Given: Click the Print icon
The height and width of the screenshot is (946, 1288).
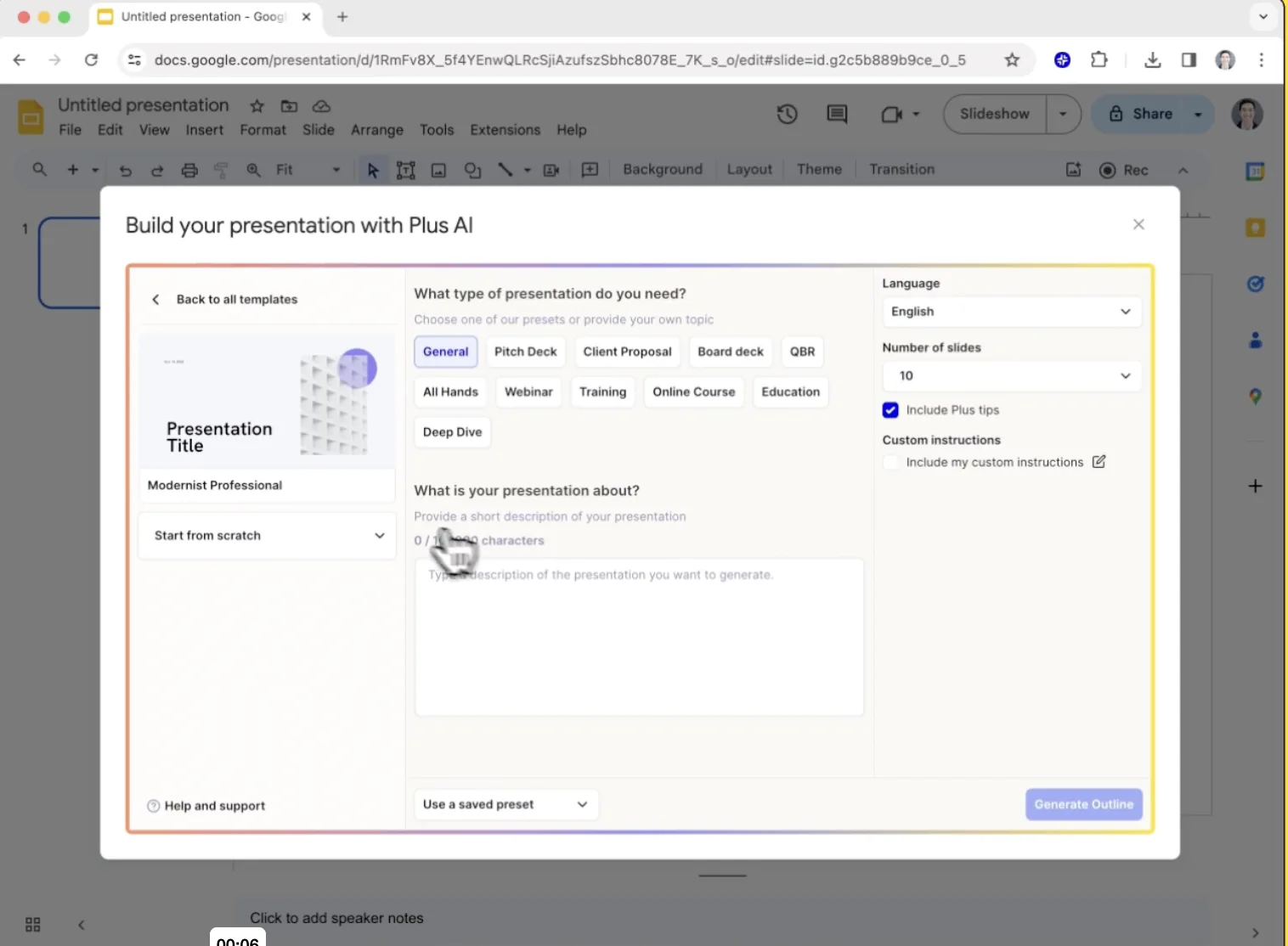Looking at the screenshot, I should point(189,170).
